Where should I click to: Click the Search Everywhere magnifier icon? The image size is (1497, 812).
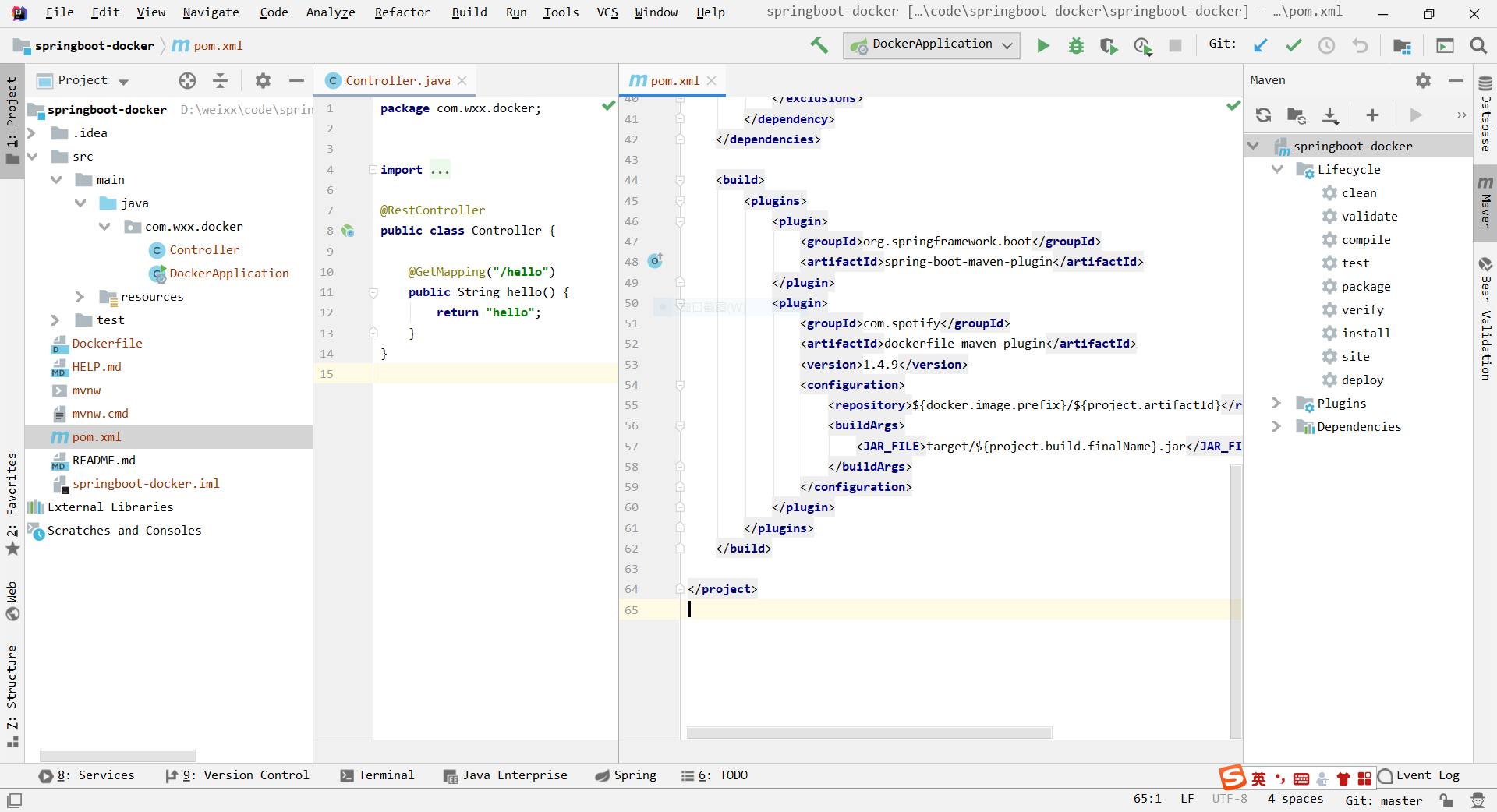coord(1478,46)
